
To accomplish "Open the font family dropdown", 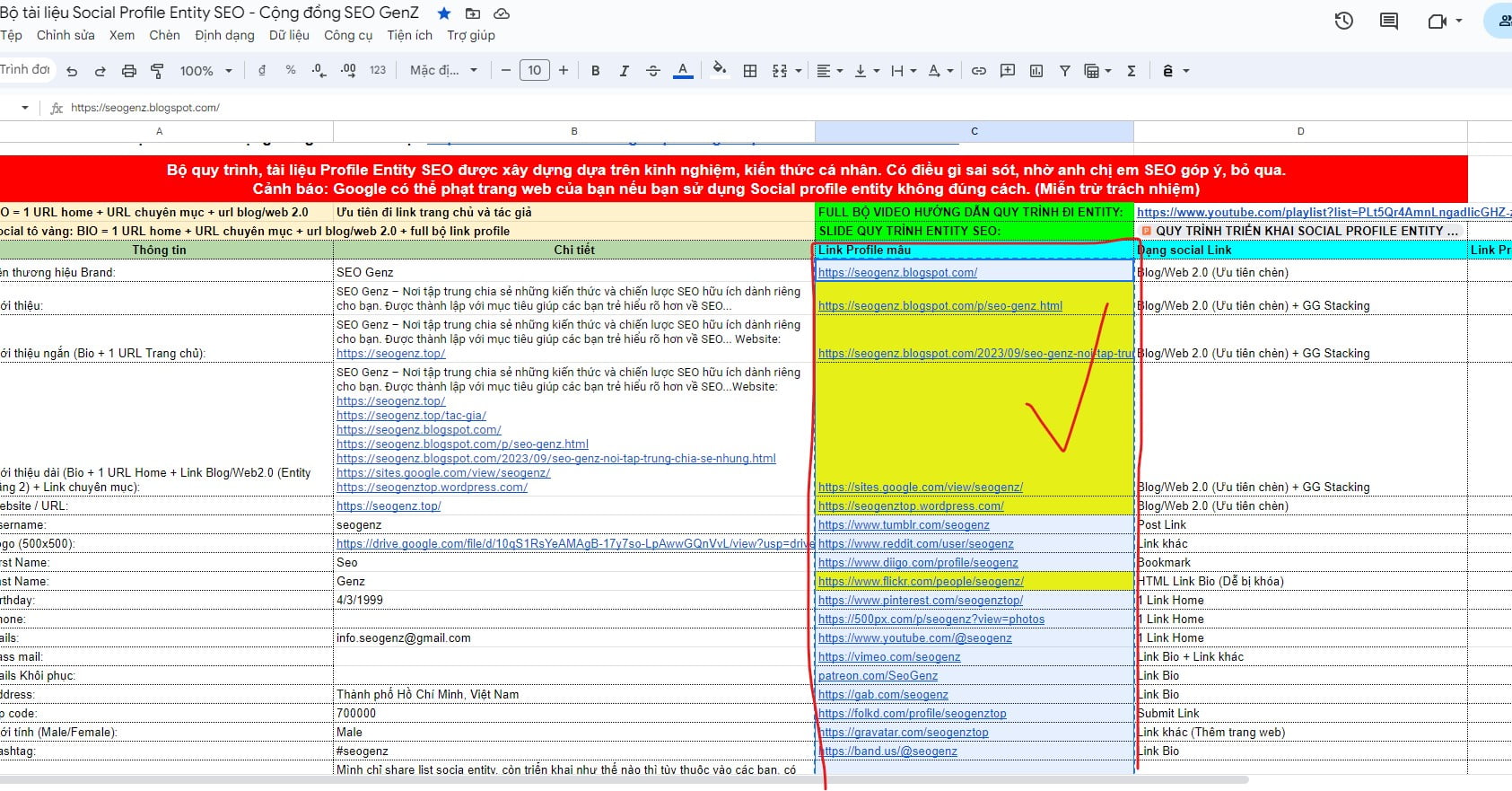I will 443,71.
